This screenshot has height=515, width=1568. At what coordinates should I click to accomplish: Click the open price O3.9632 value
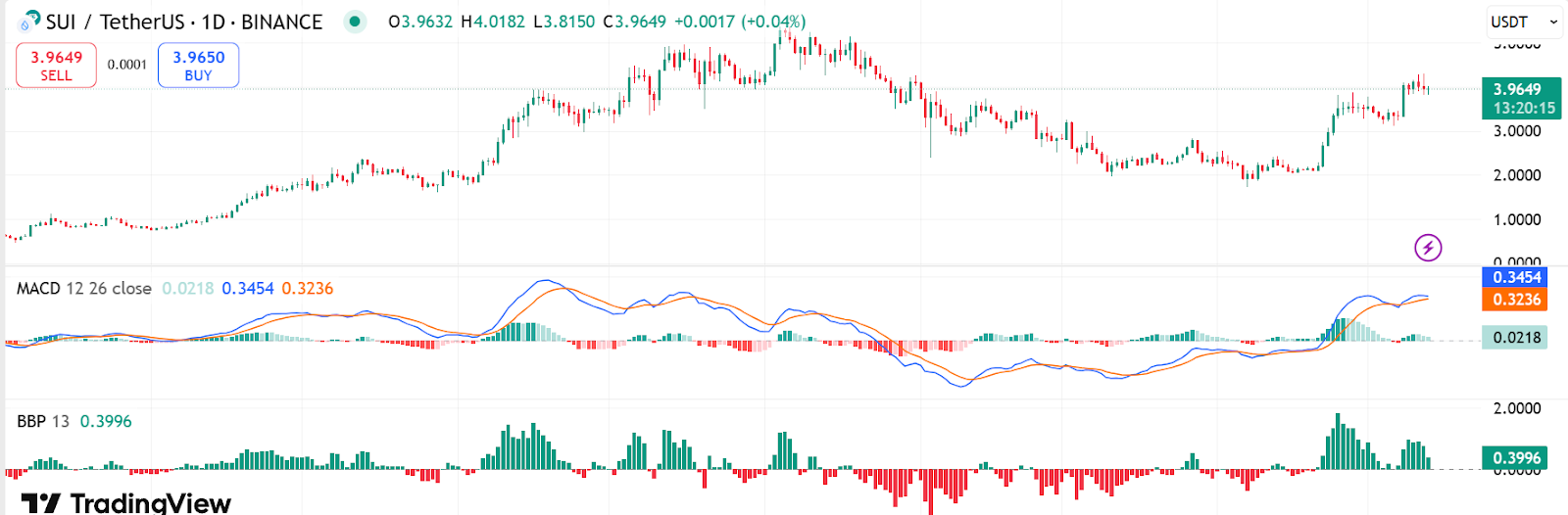(x=420, y=22)
